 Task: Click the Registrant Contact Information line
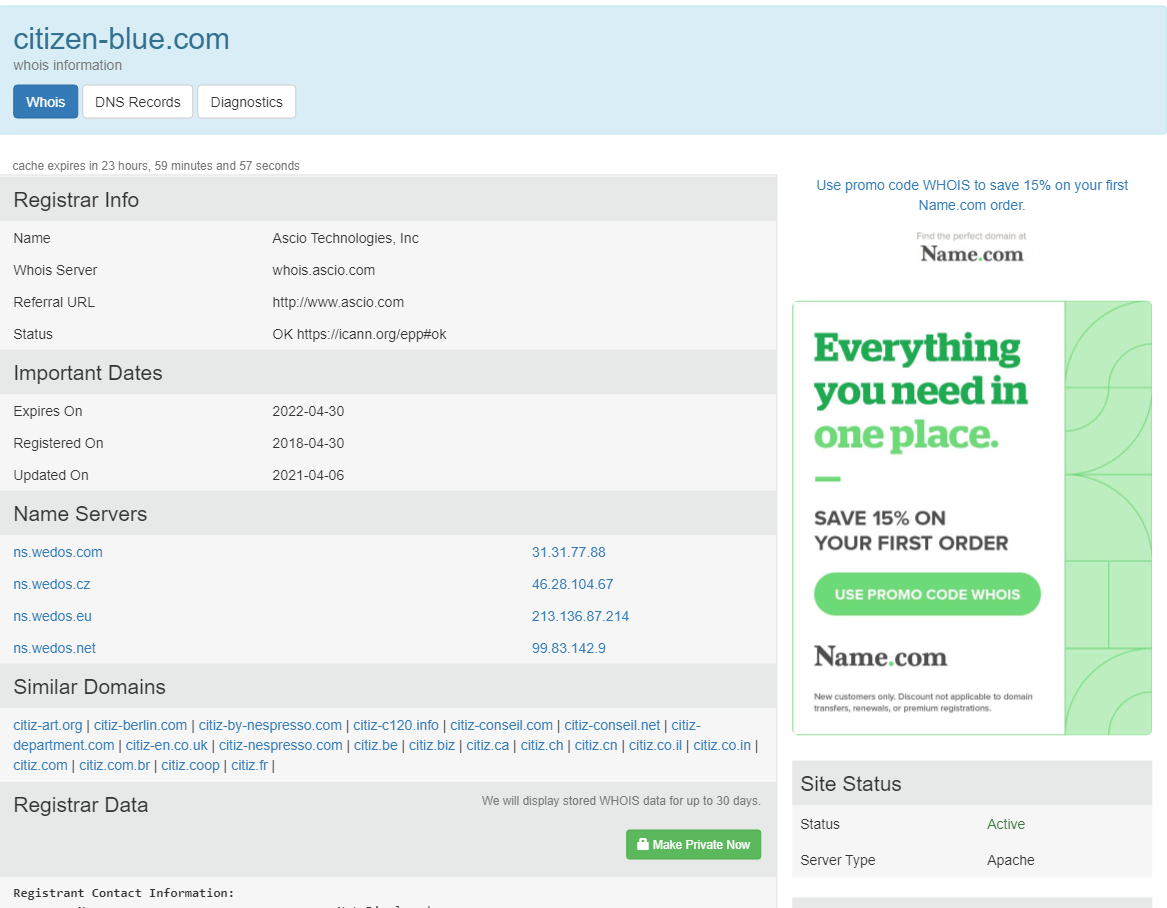tap(124, 892)
